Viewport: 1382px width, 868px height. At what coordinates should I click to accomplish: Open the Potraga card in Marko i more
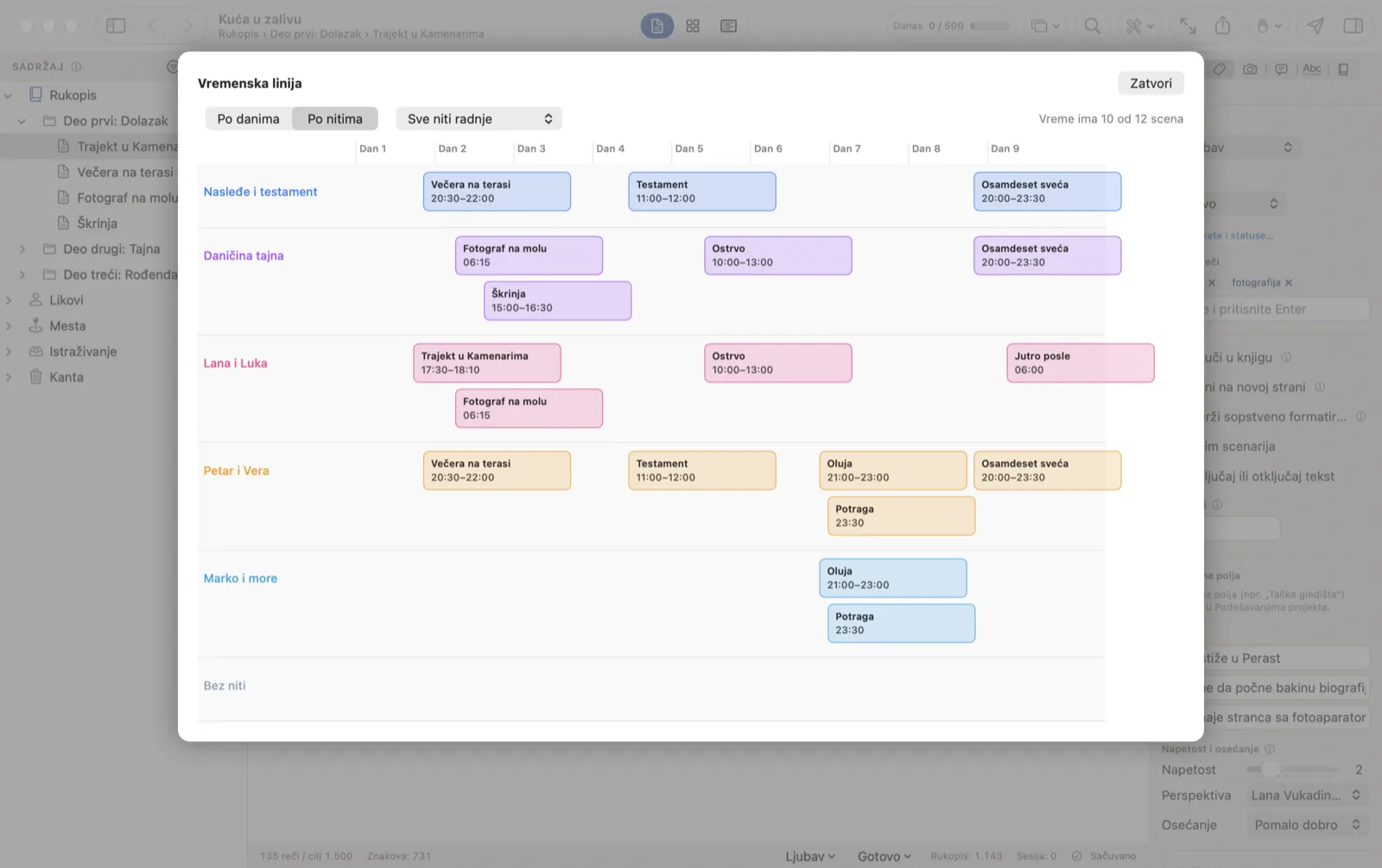[x=901, y=623]
